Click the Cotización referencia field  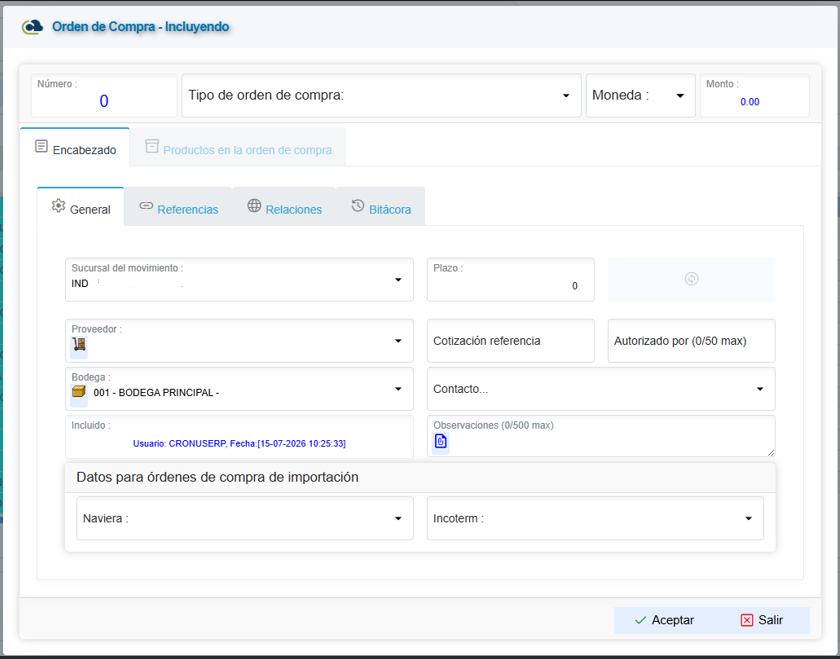(x=511, y=341)
